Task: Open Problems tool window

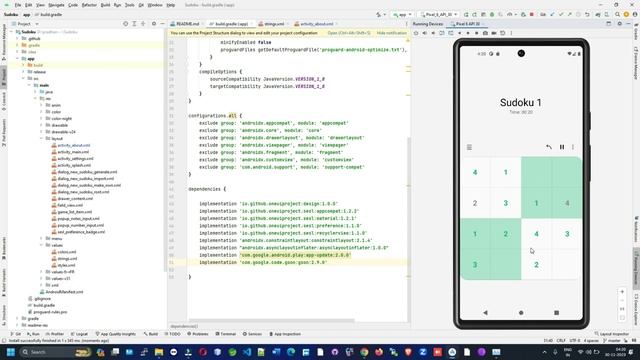Action: point(198,334)
